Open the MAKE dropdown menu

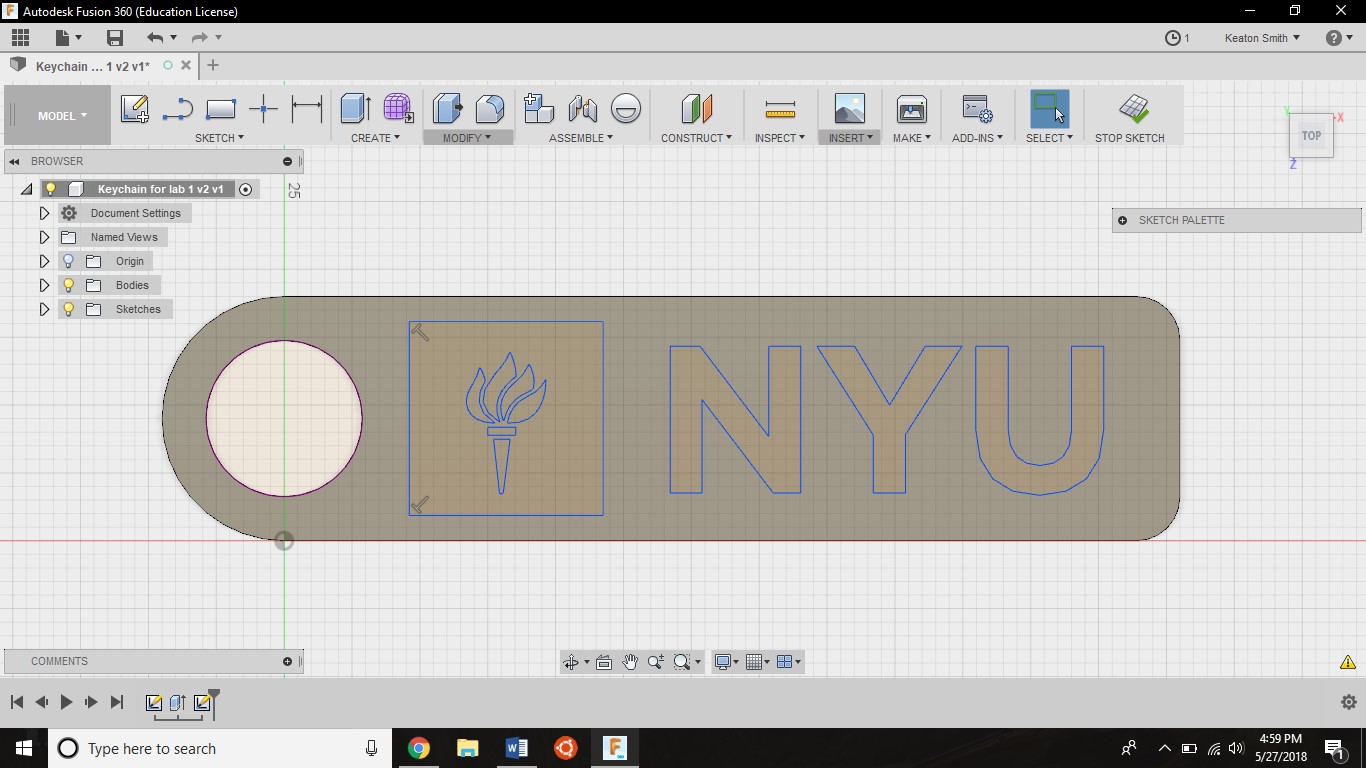pyautogui.click(x=912, y=138)
